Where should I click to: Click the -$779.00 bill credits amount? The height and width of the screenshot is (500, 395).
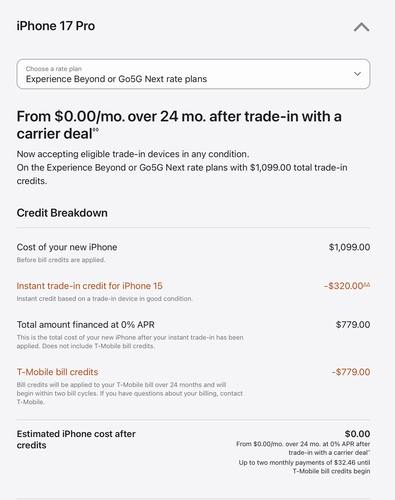351,372
